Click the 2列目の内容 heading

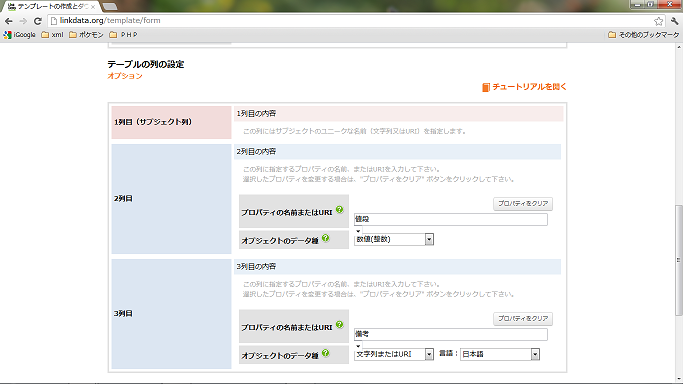[x=256, y=152]
